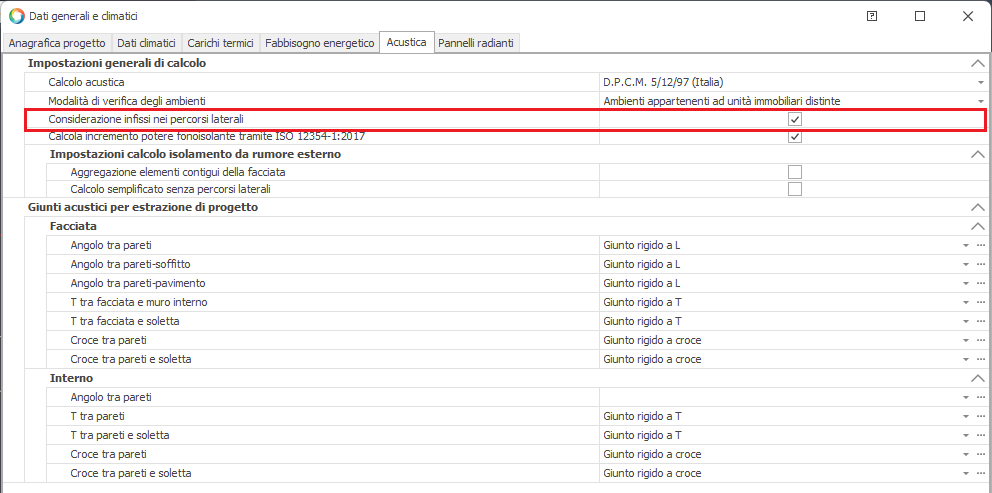Screen dimensions: 992x493
Task: Disable Considerazione infissi nei percorsi laterali checkbox
Action: (x=795, y=119)
